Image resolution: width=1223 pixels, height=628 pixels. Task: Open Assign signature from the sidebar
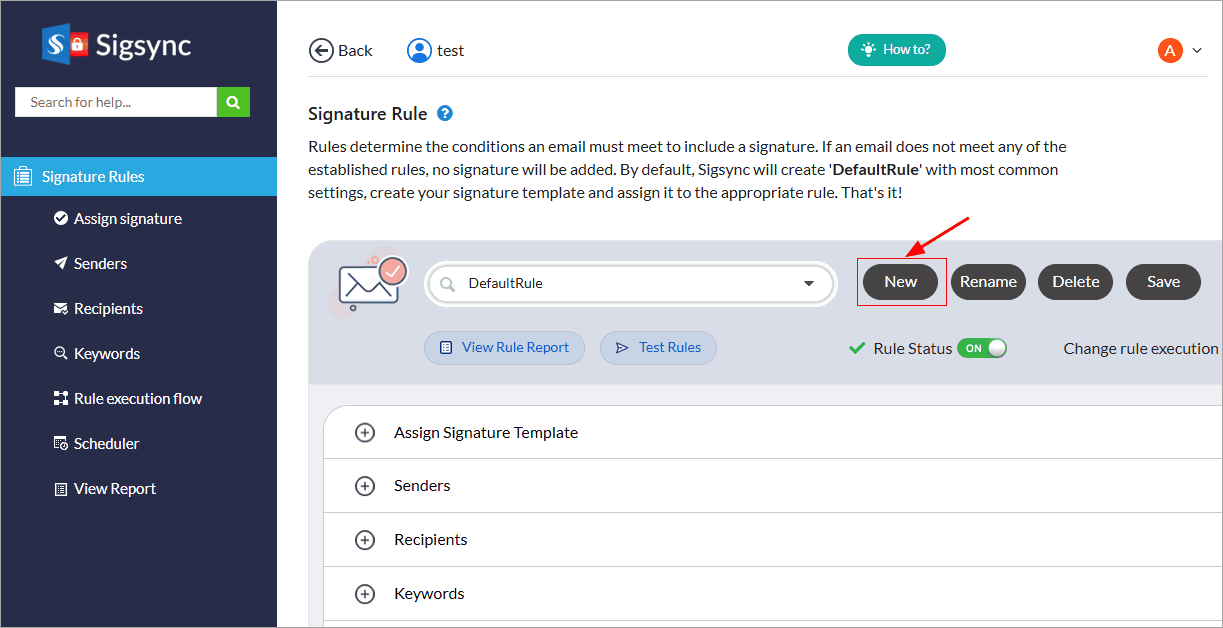pos(128,218)
